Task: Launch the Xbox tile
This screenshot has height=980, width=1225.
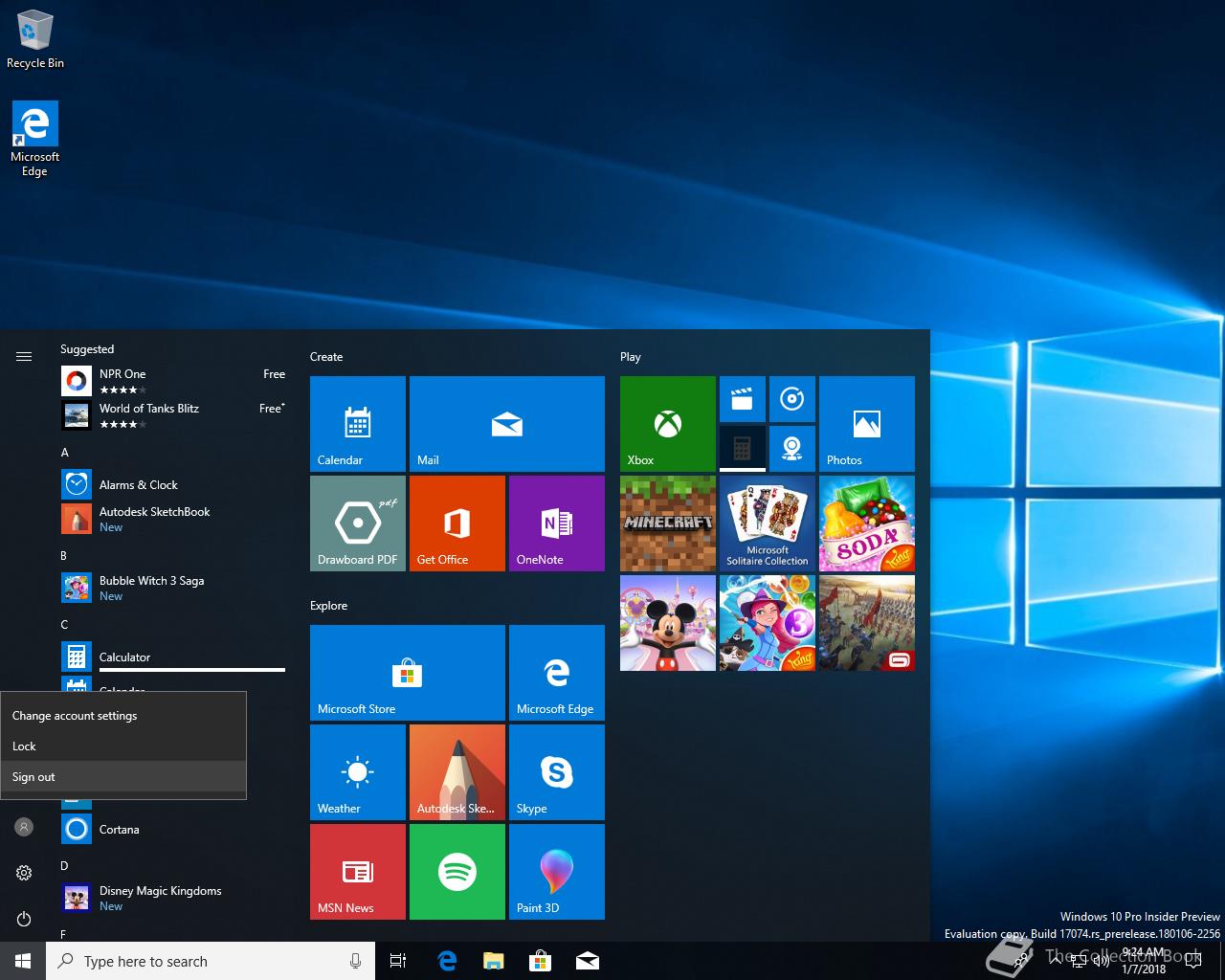Action: point(668,424)
